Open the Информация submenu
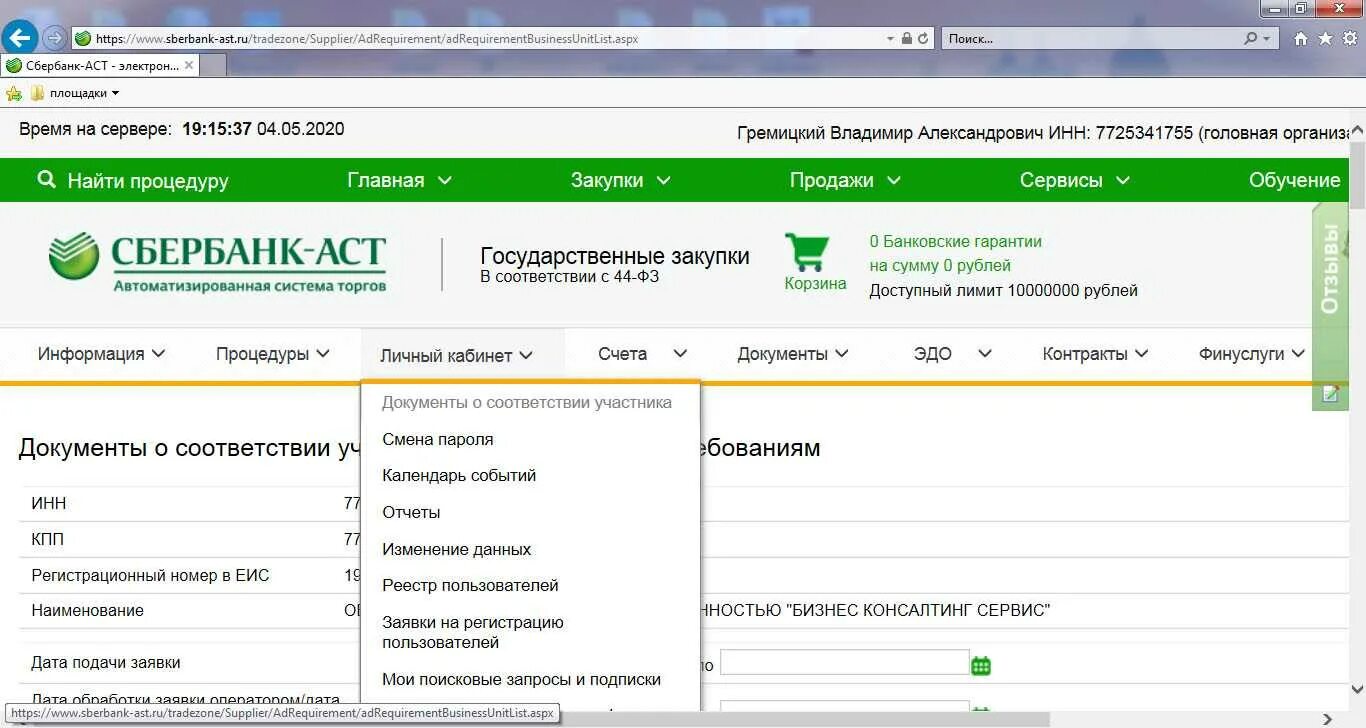This screenshot has width=1366, height=728. click(x=101, y=354)
